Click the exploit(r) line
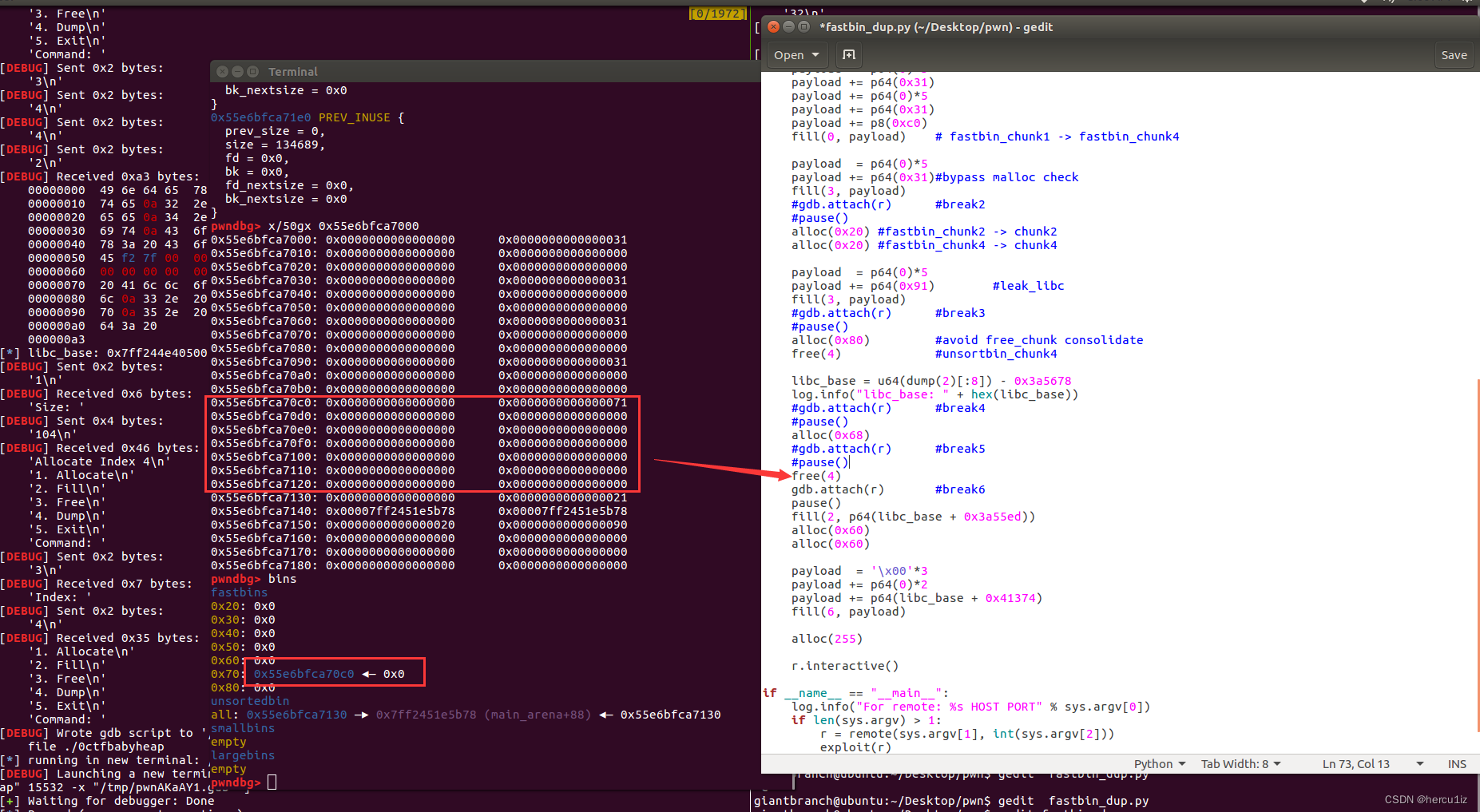 [x=855, y=747]
